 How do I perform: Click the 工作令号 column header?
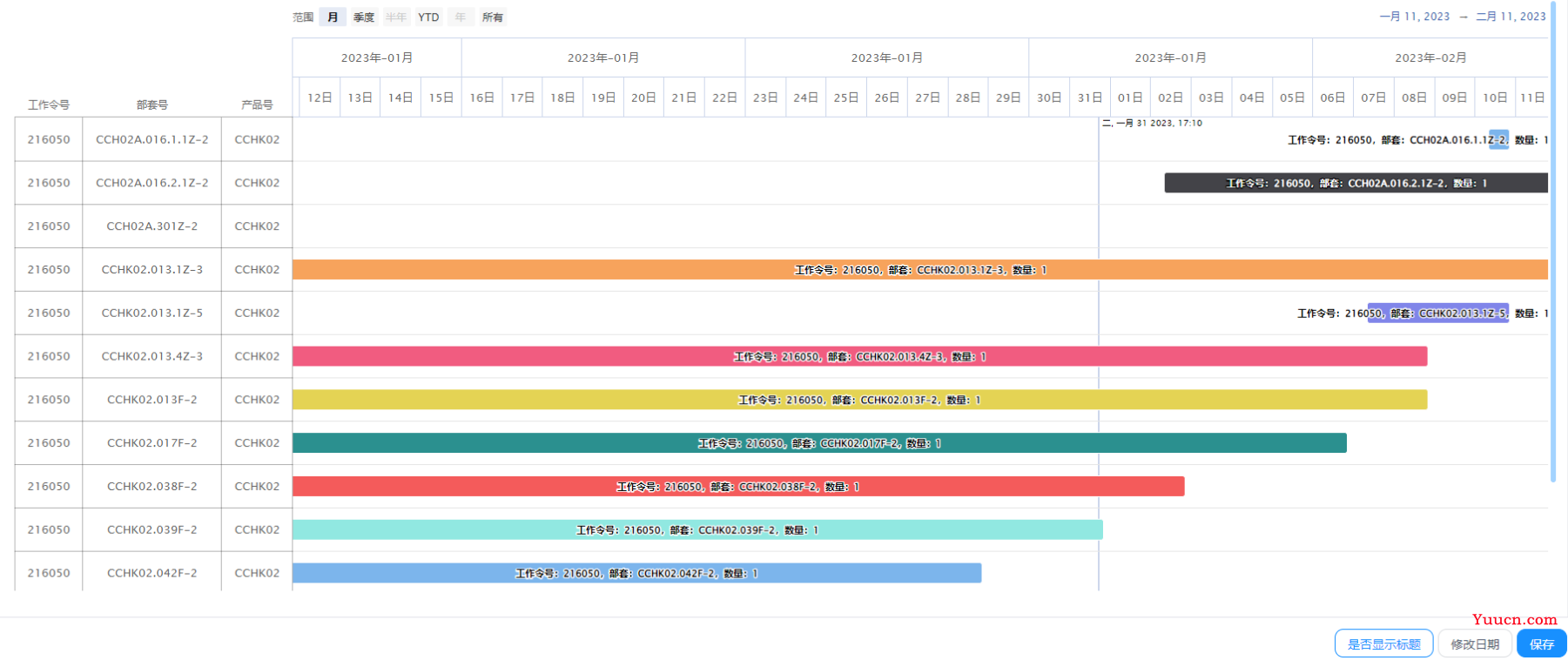point(49,104)
